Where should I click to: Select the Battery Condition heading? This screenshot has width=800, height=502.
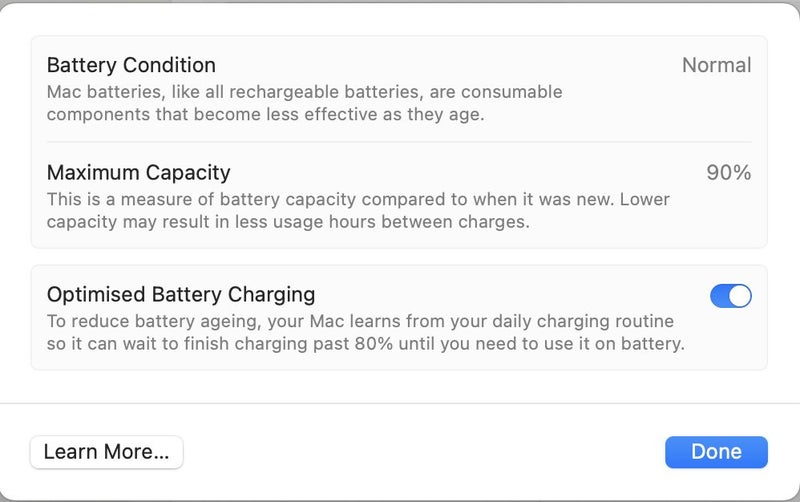(x=131, y=65)
